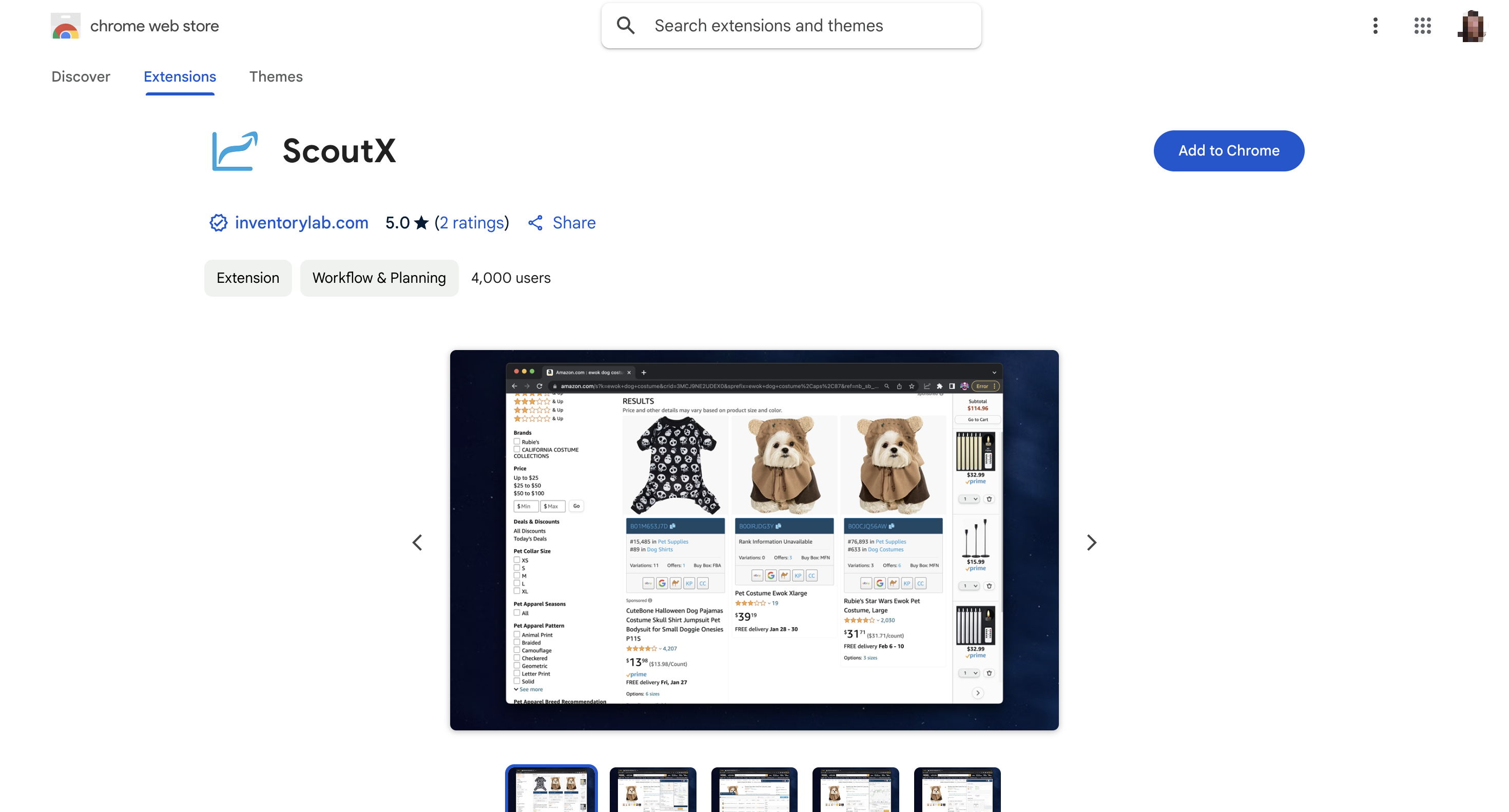This screenshot has height=812, width=1509.
Task: Click the Share icon
Action: (x=535, y=223)
